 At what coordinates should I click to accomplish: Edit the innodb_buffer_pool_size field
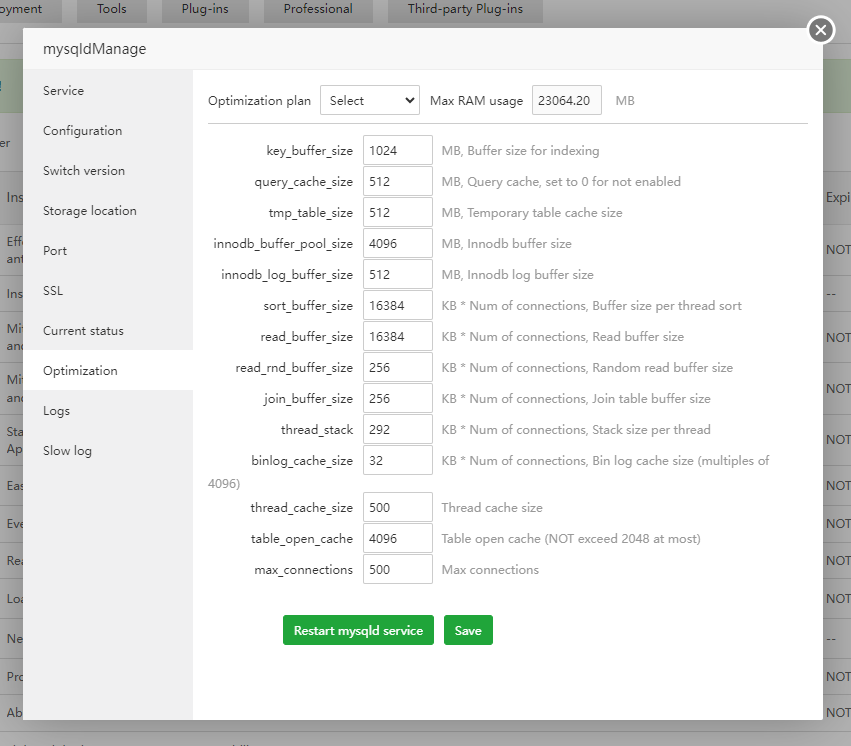click(397, 243)
